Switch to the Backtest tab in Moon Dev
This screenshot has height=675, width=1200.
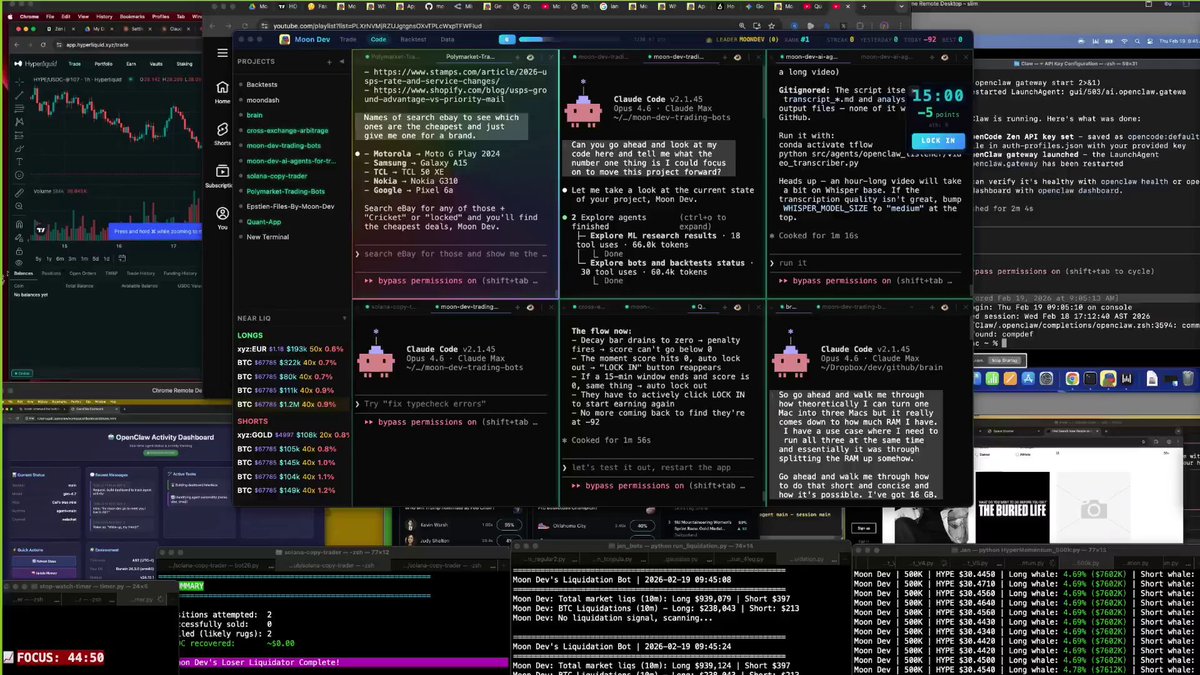(414, 40)
